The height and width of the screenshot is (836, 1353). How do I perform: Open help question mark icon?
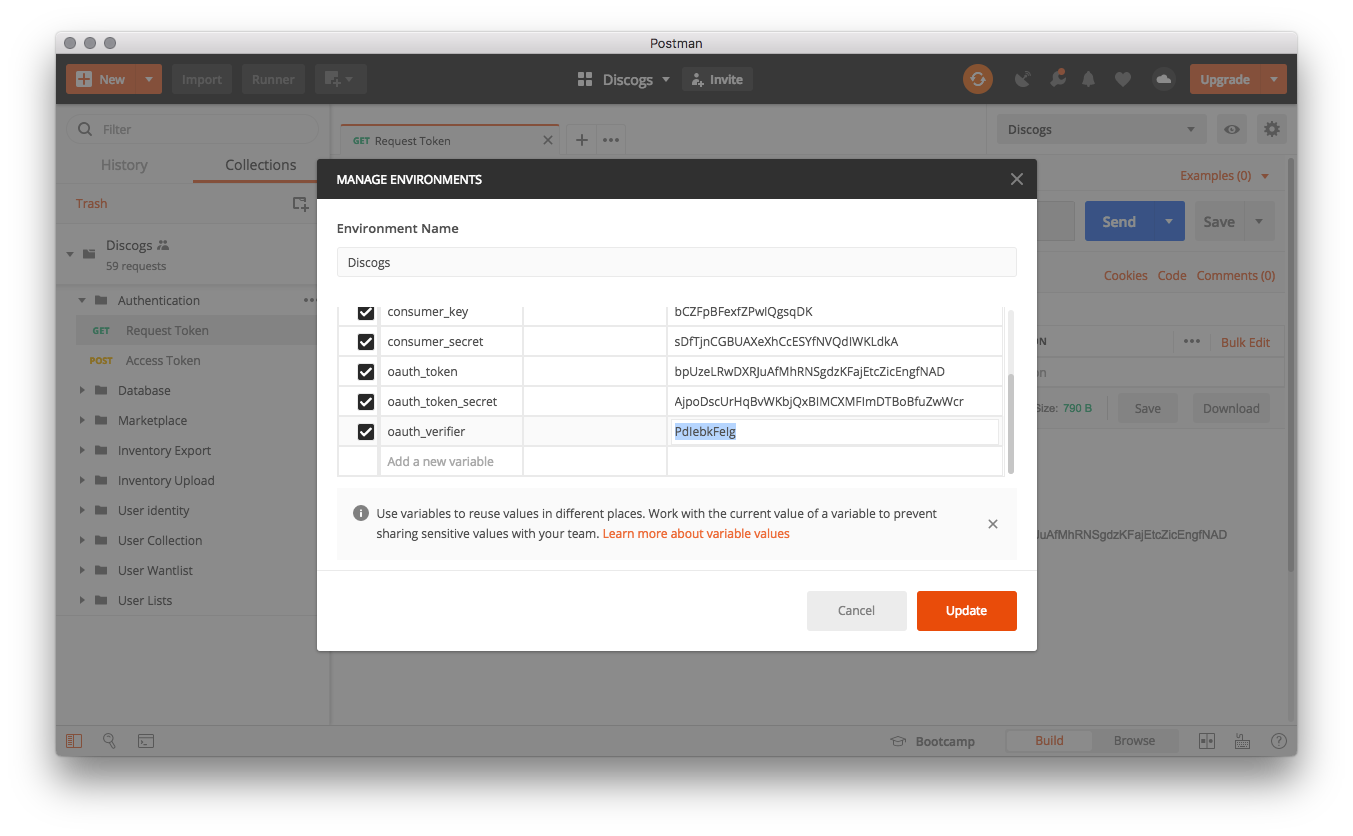(x=1278, y=741)
